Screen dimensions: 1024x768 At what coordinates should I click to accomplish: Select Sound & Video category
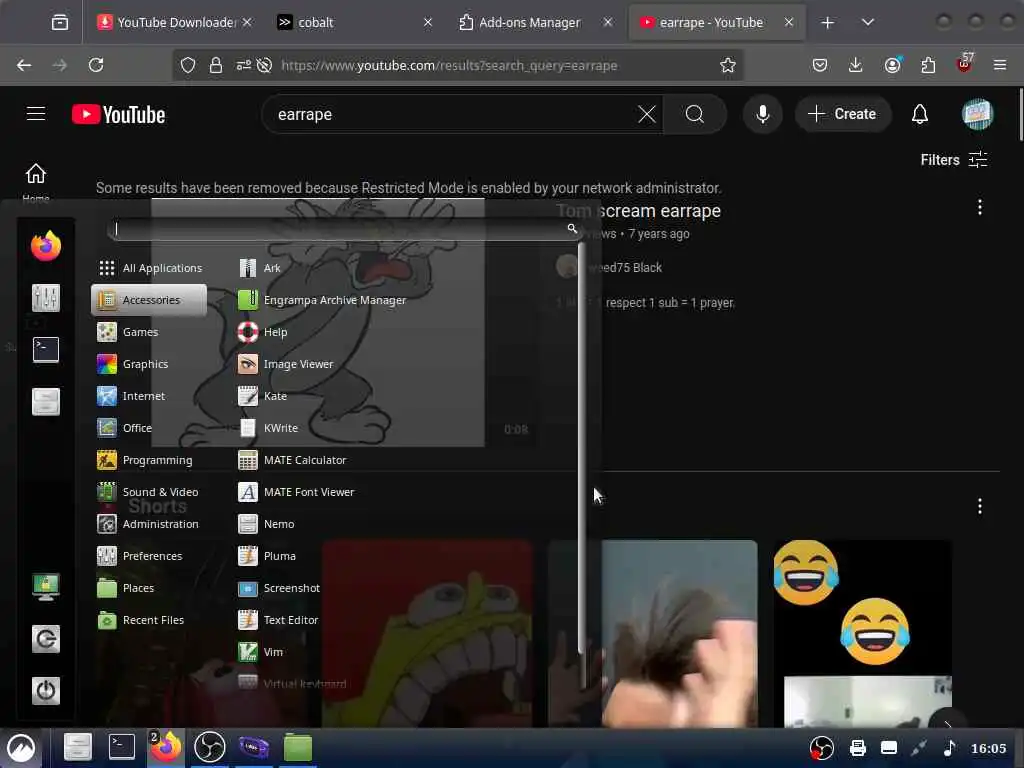148,492
